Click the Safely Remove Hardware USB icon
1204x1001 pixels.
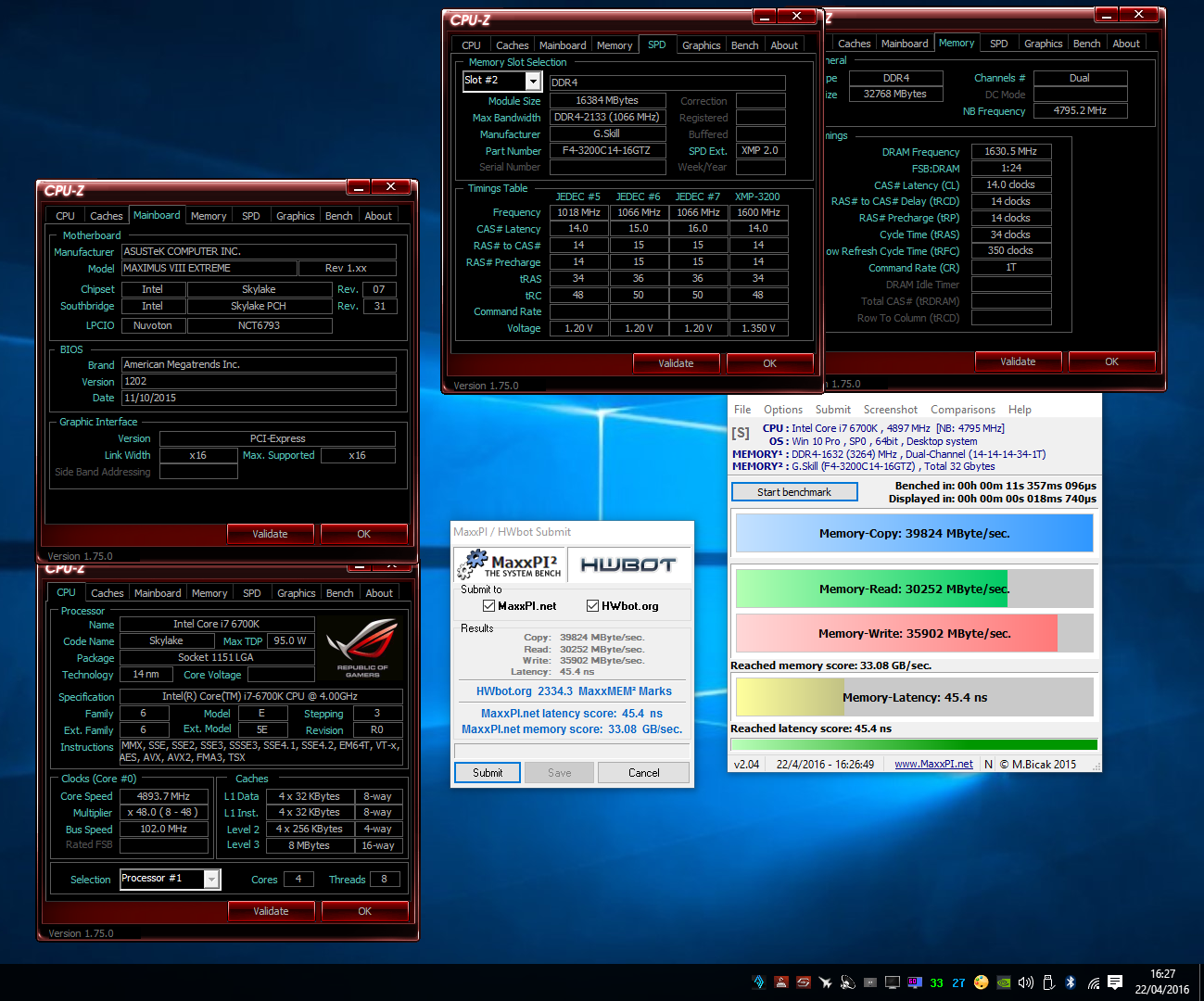(x=1048, y=982)
